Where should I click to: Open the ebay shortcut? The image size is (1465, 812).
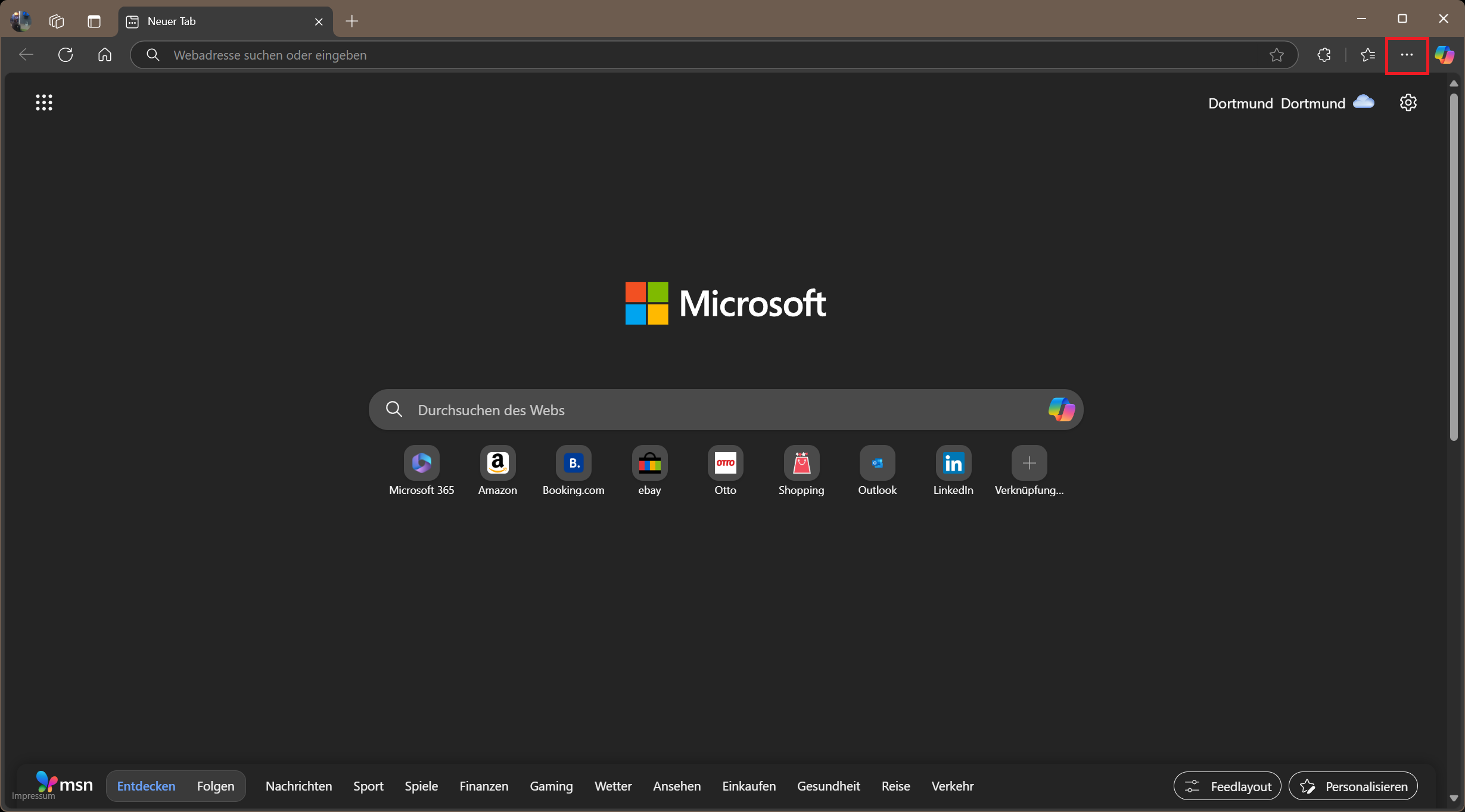[650, 471]
